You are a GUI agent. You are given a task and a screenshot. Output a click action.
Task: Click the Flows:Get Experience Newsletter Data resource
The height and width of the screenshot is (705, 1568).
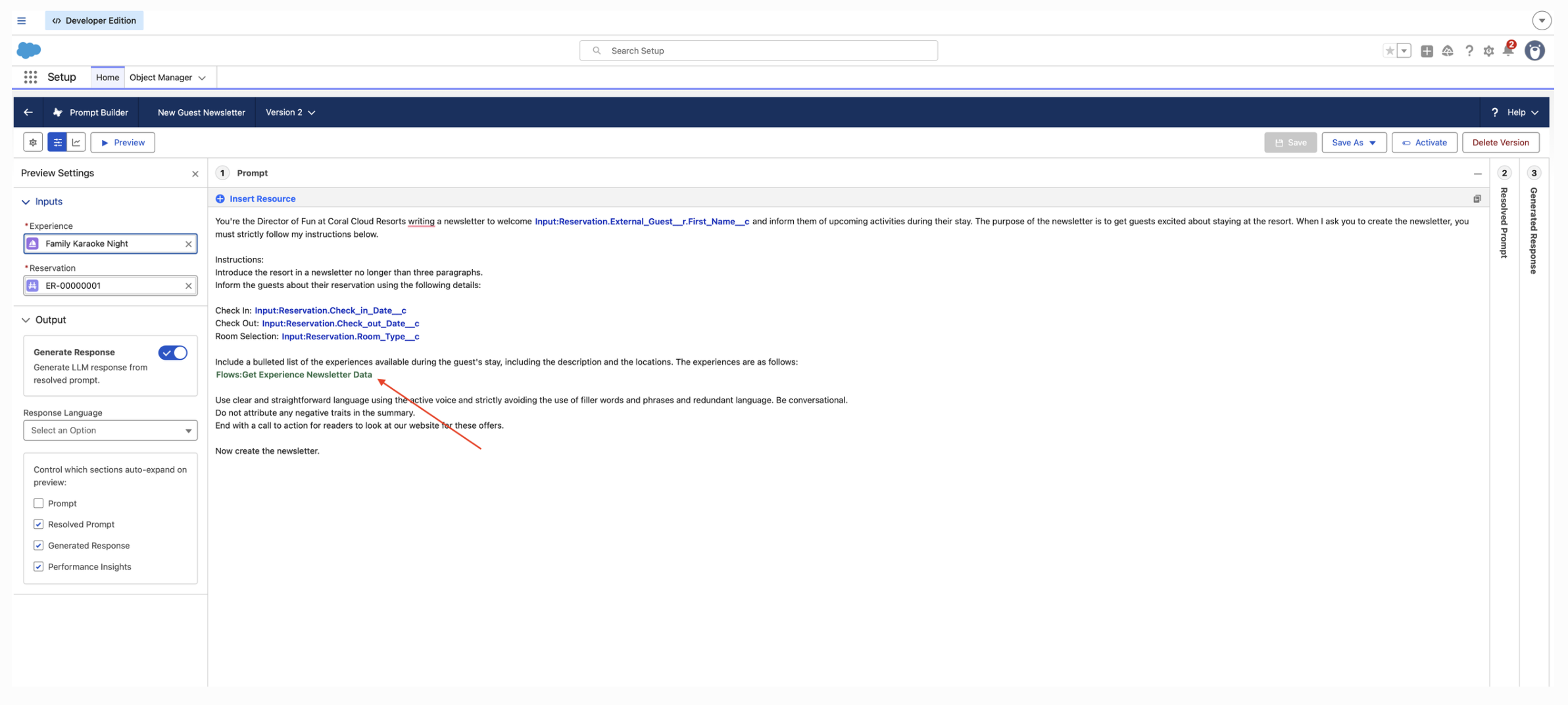(x=294, y=375)
